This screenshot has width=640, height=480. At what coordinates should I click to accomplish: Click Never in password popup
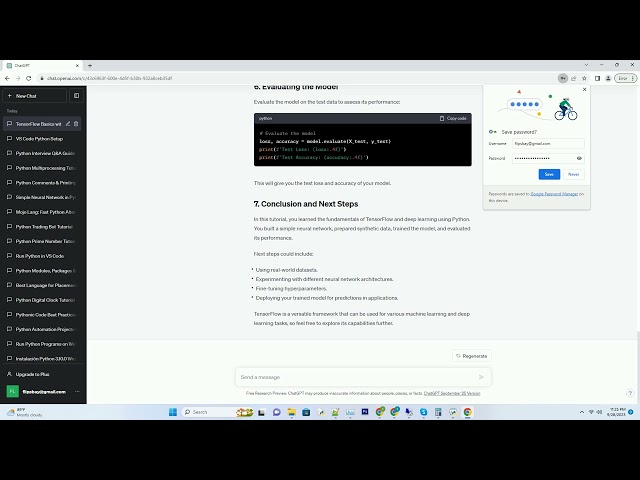(573, 174)
